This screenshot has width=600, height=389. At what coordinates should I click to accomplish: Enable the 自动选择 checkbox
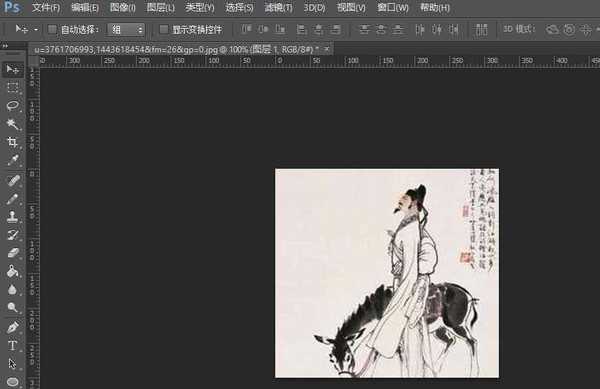tap(52, 29)
